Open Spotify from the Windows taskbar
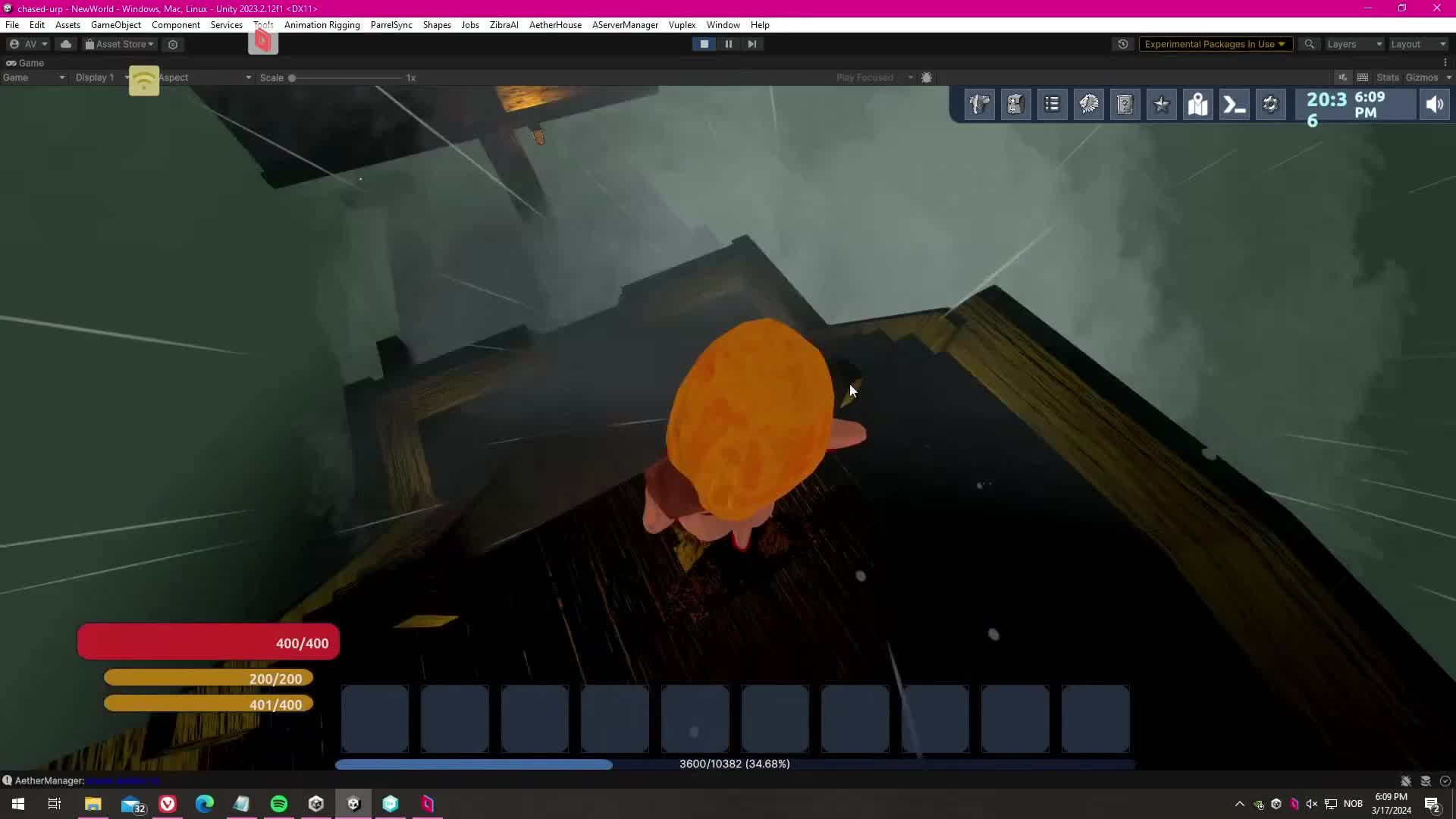The image size is (1456, 819). pyautogui.click(x=279, y=804)
